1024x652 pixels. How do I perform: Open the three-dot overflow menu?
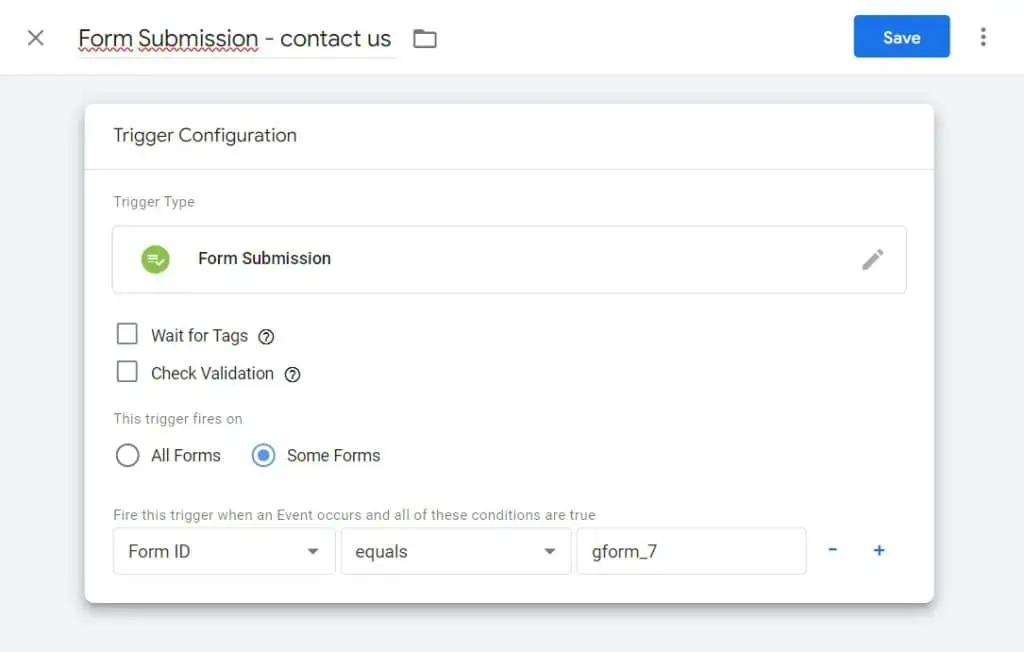tap(984, 36)
